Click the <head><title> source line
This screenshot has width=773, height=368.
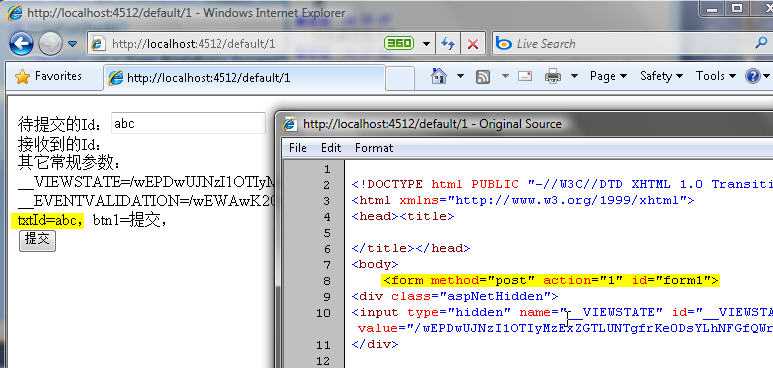[403, 216]
